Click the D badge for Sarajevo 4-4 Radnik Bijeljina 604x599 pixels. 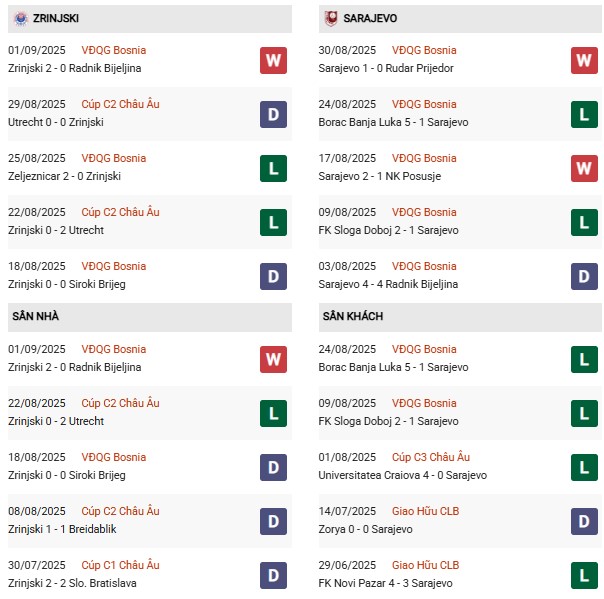pos(584,276)
